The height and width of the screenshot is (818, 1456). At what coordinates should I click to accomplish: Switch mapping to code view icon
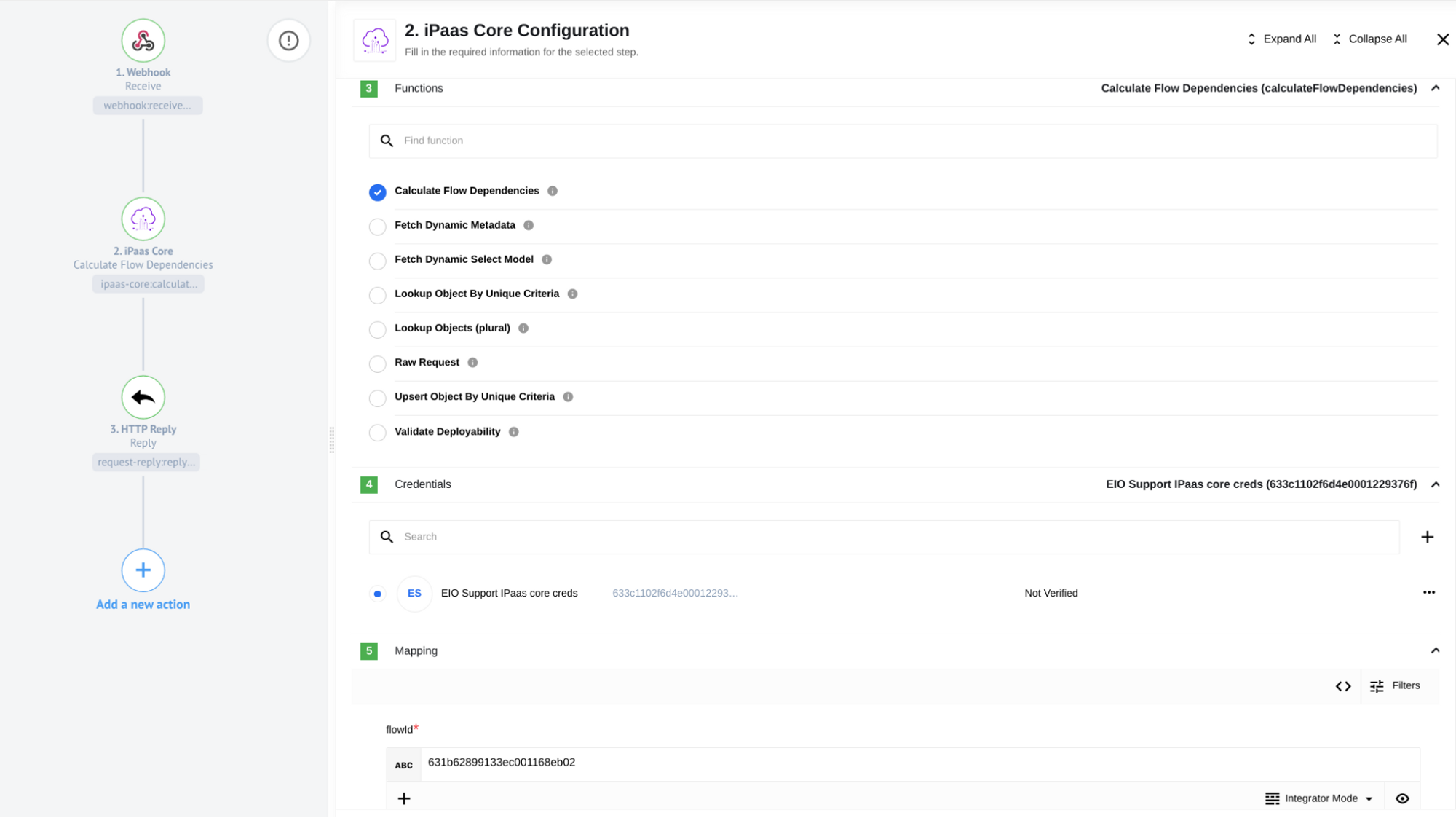(x=1343, y=686)
